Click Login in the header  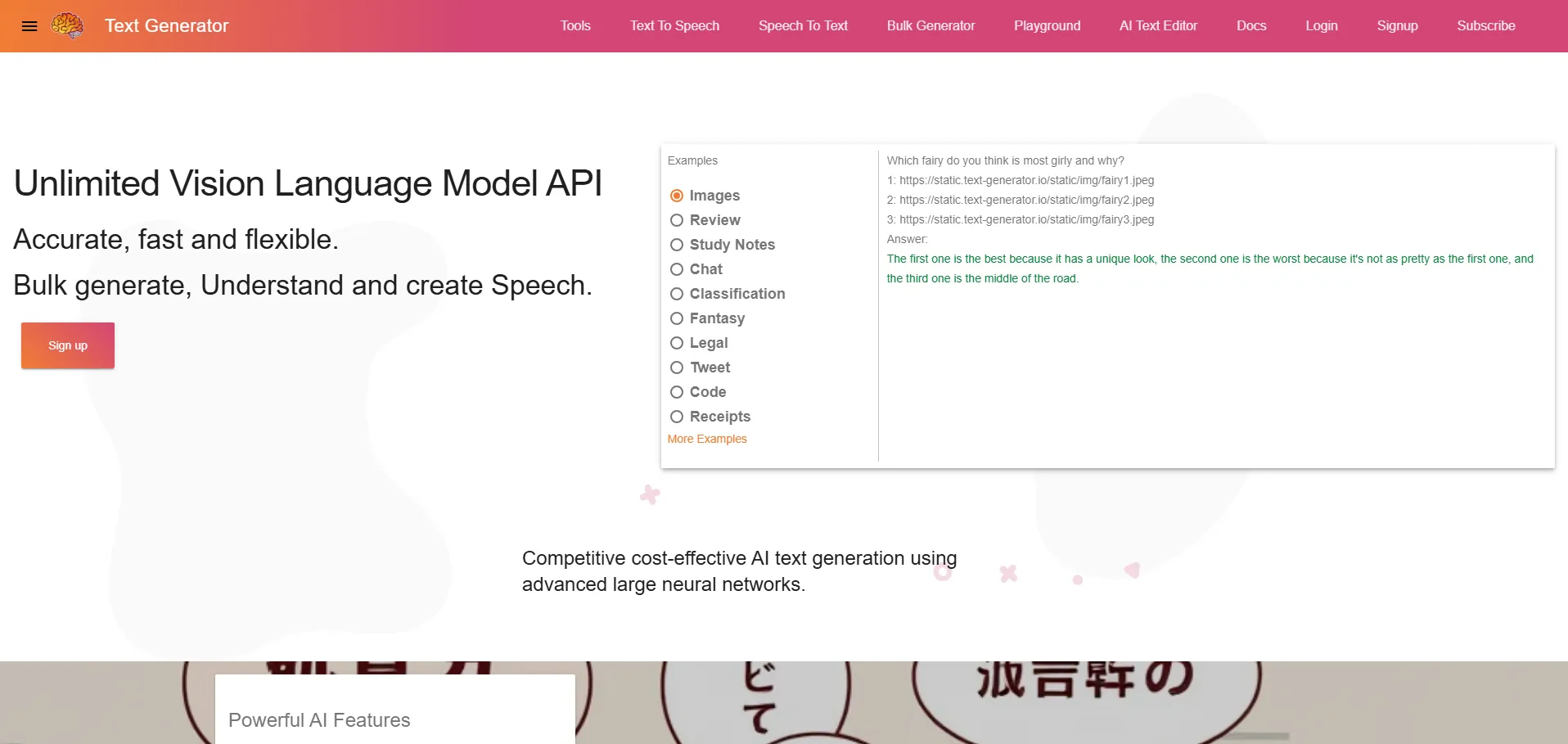1321,26
